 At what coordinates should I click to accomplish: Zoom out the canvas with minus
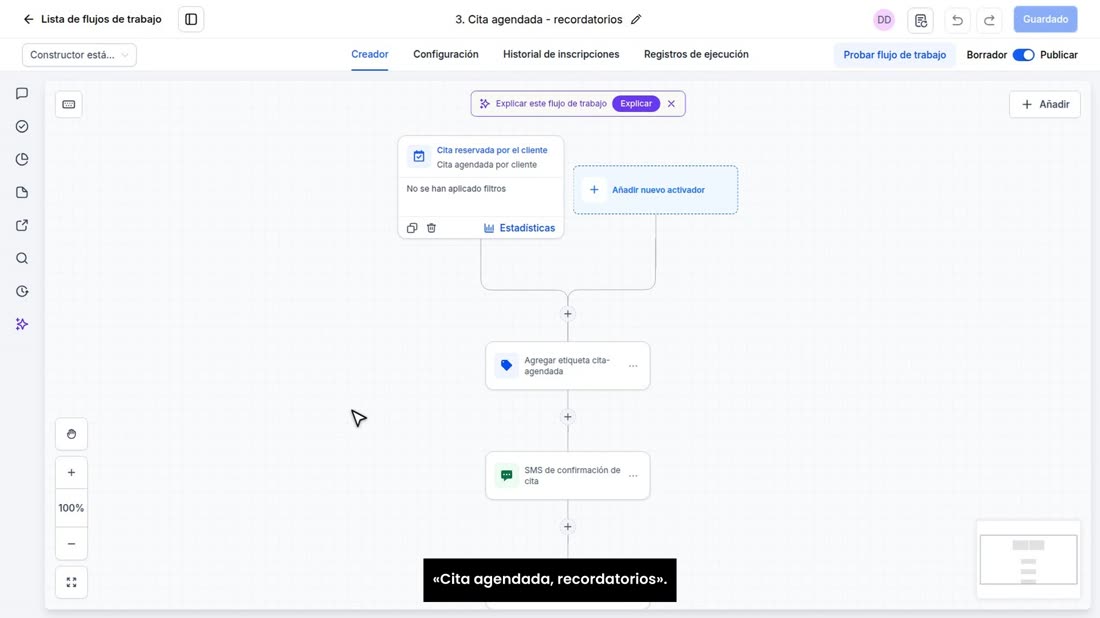[72, 544]
